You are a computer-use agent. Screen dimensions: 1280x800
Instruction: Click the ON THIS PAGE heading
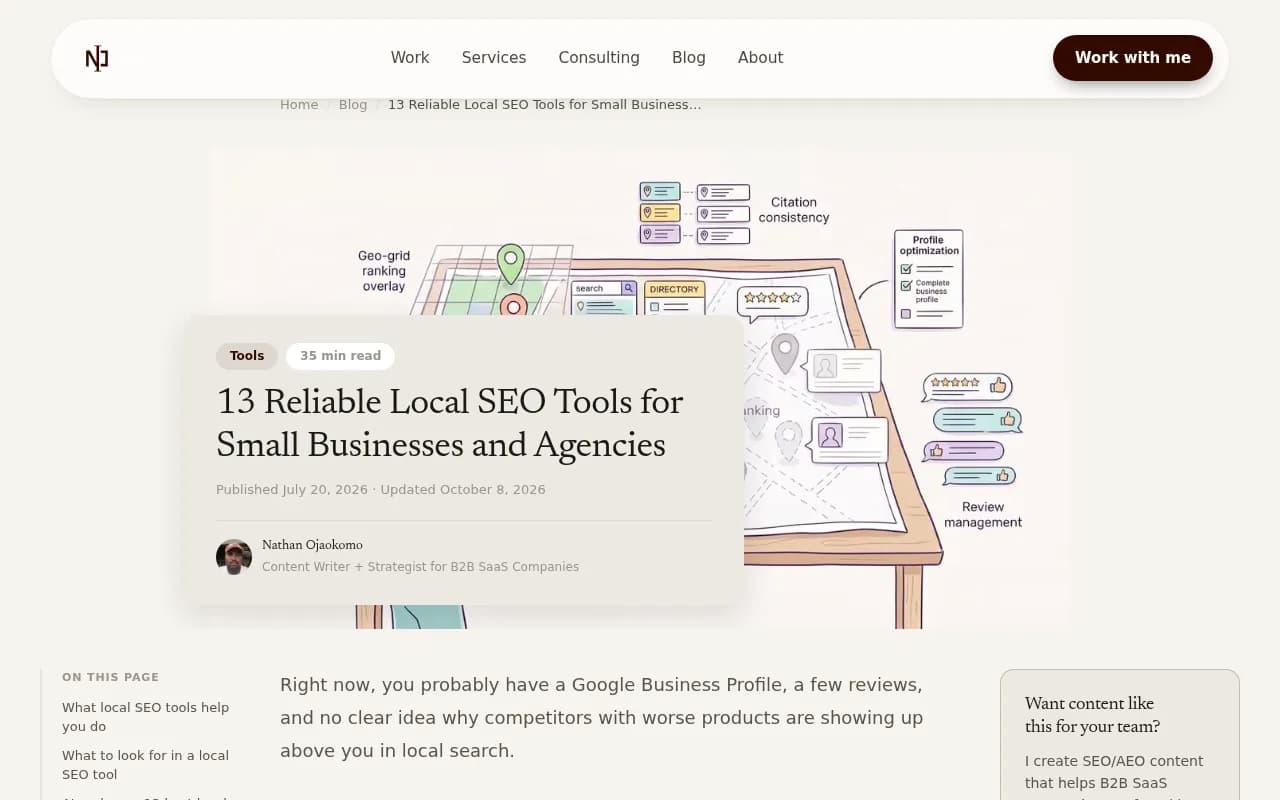110,677
